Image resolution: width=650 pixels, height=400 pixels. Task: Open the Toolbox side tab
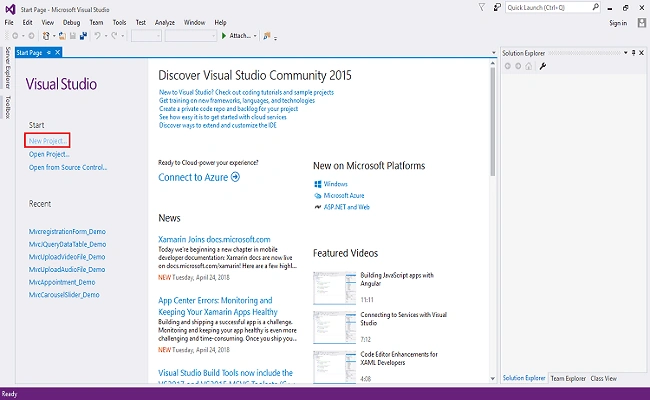click(7, 107)
